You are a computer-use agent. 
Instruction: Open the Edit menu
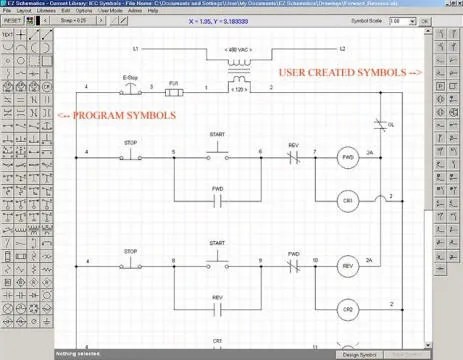click(66, 11)
